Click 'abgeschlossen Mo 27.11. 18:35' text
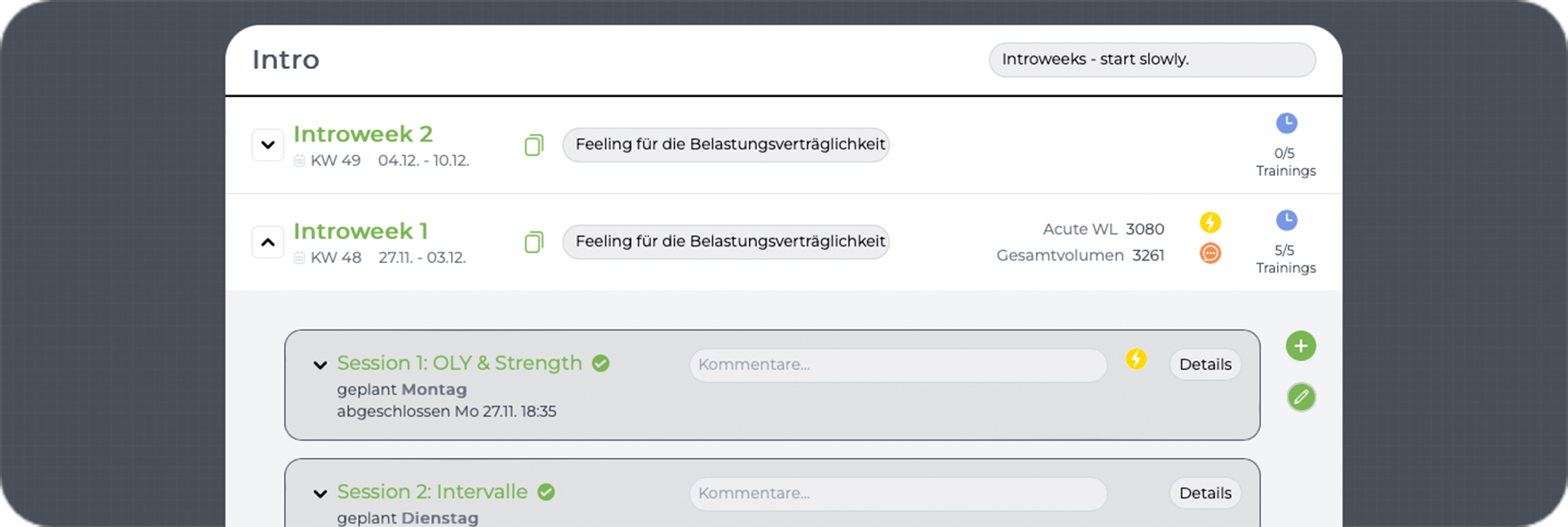The image size is (1568, 527). coord(447,411)
